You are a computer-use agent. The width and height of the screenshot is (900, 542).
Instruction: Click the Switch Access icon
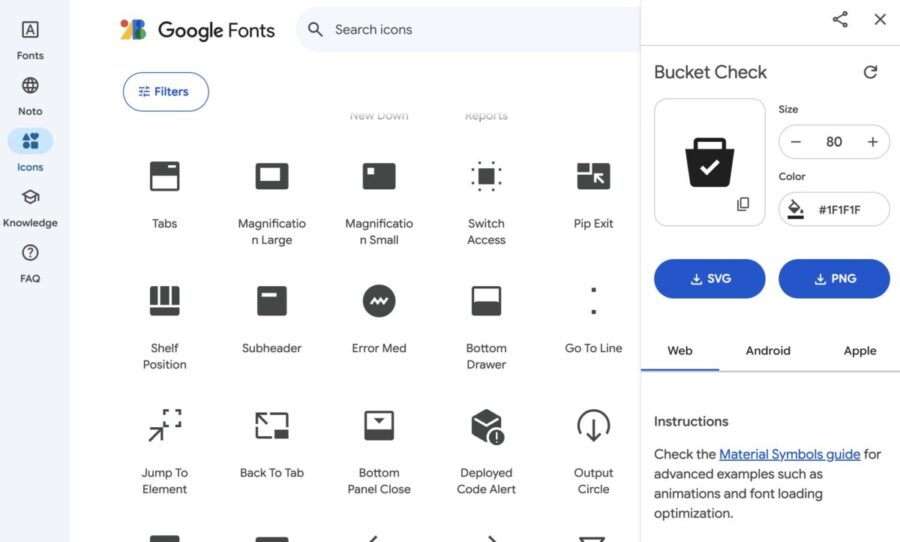[x=486, y=177]
